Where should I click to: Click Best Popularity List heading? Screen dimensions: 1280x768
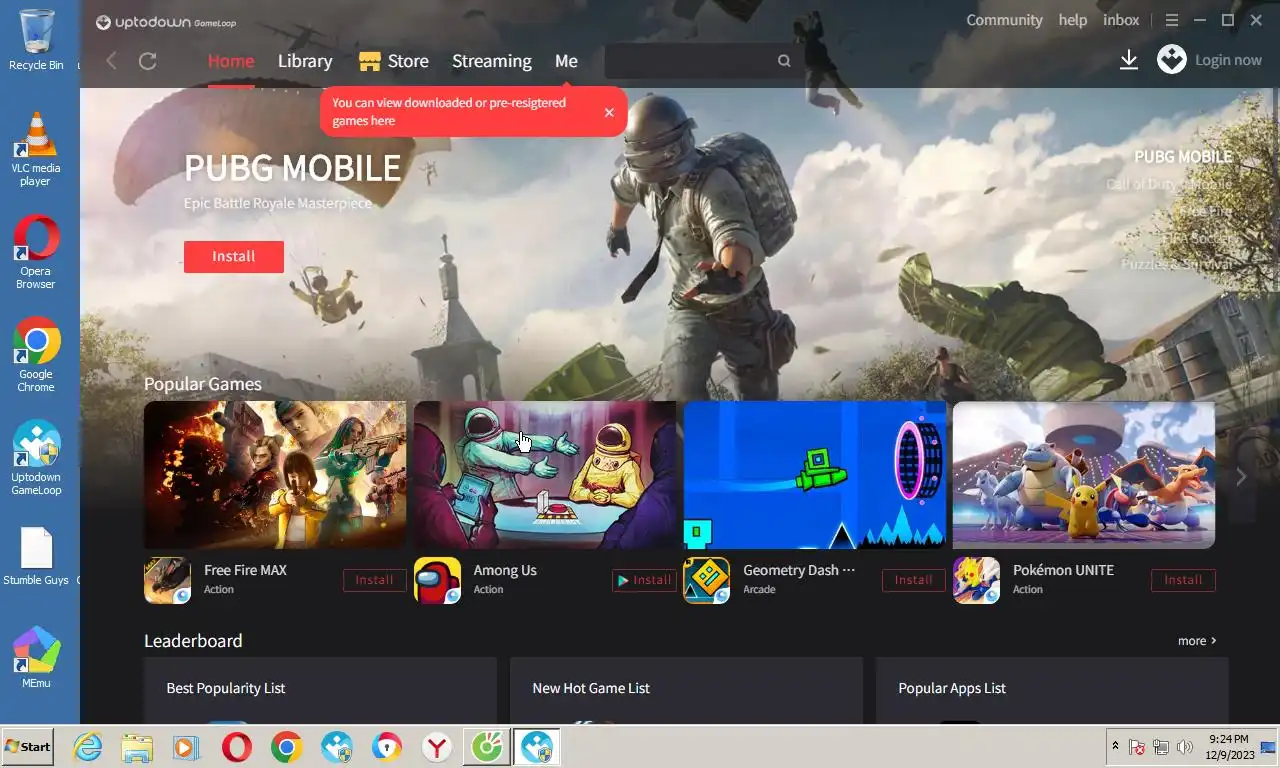[x=226, y=688]
